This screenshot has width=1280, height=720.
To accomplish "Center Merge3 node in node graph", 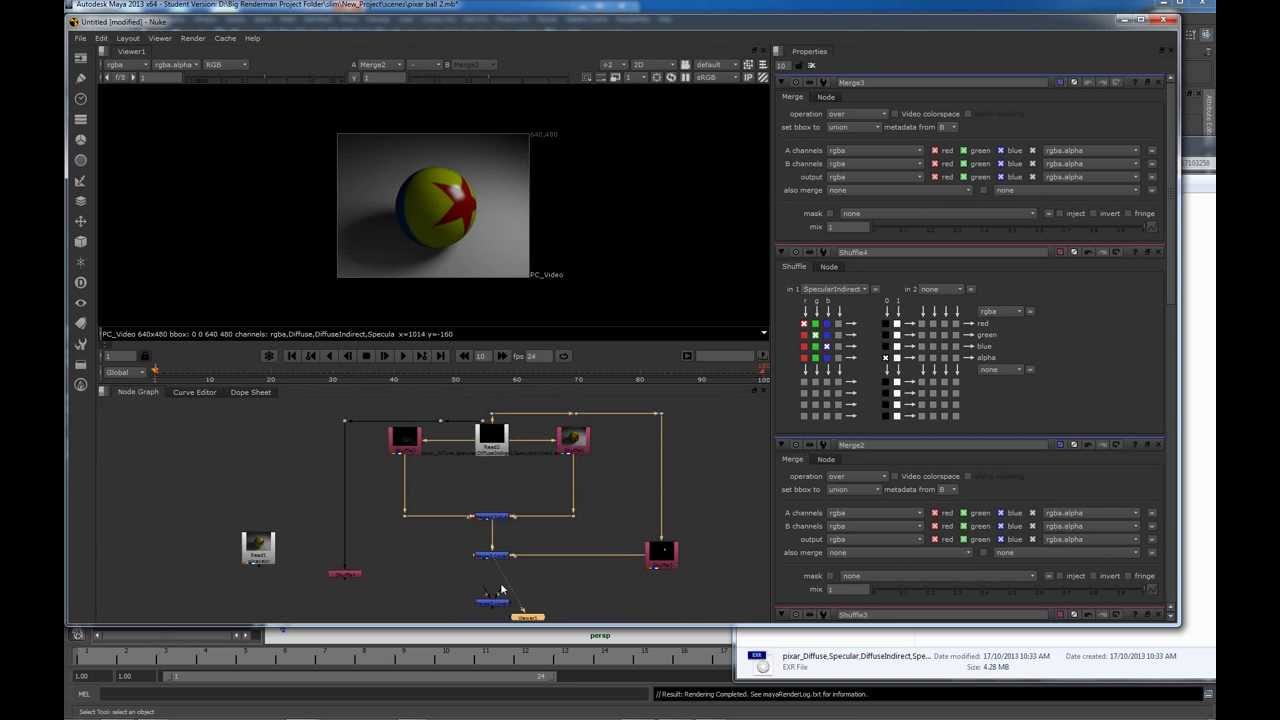I will click(x=795, y=82).
